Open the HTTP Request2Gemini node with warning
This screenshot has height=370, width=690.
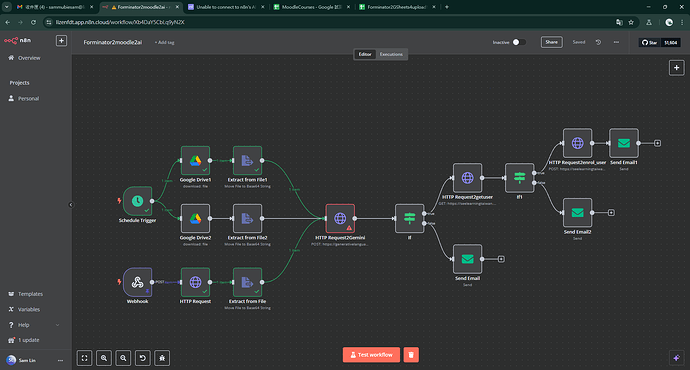click(340, 218)
